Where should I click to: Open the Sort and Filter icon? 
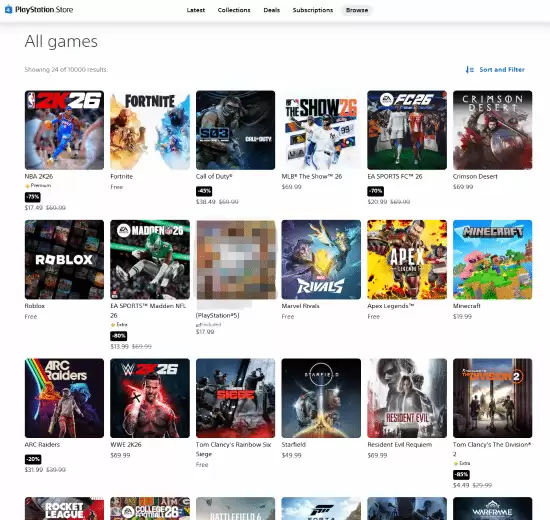469,69
